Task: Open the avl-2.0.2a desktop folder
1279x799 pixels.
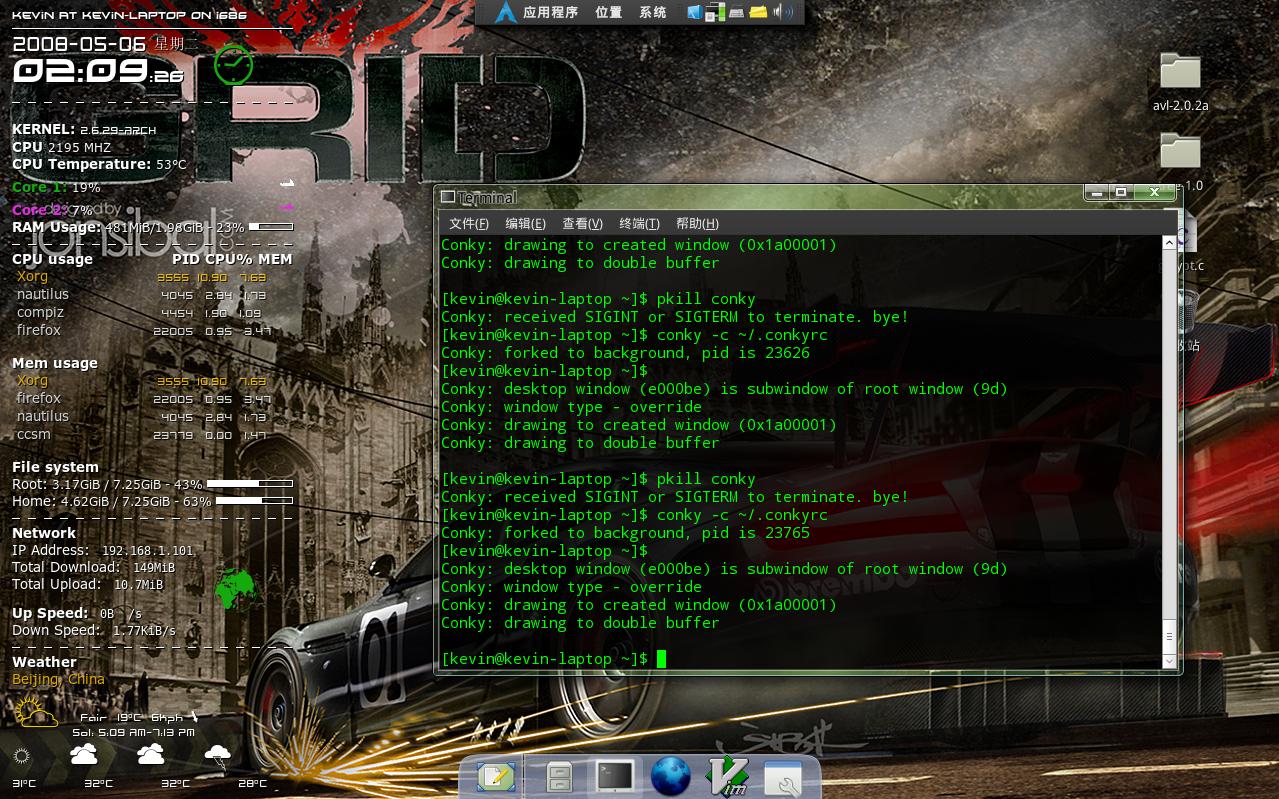Action: pos(1180,83)
